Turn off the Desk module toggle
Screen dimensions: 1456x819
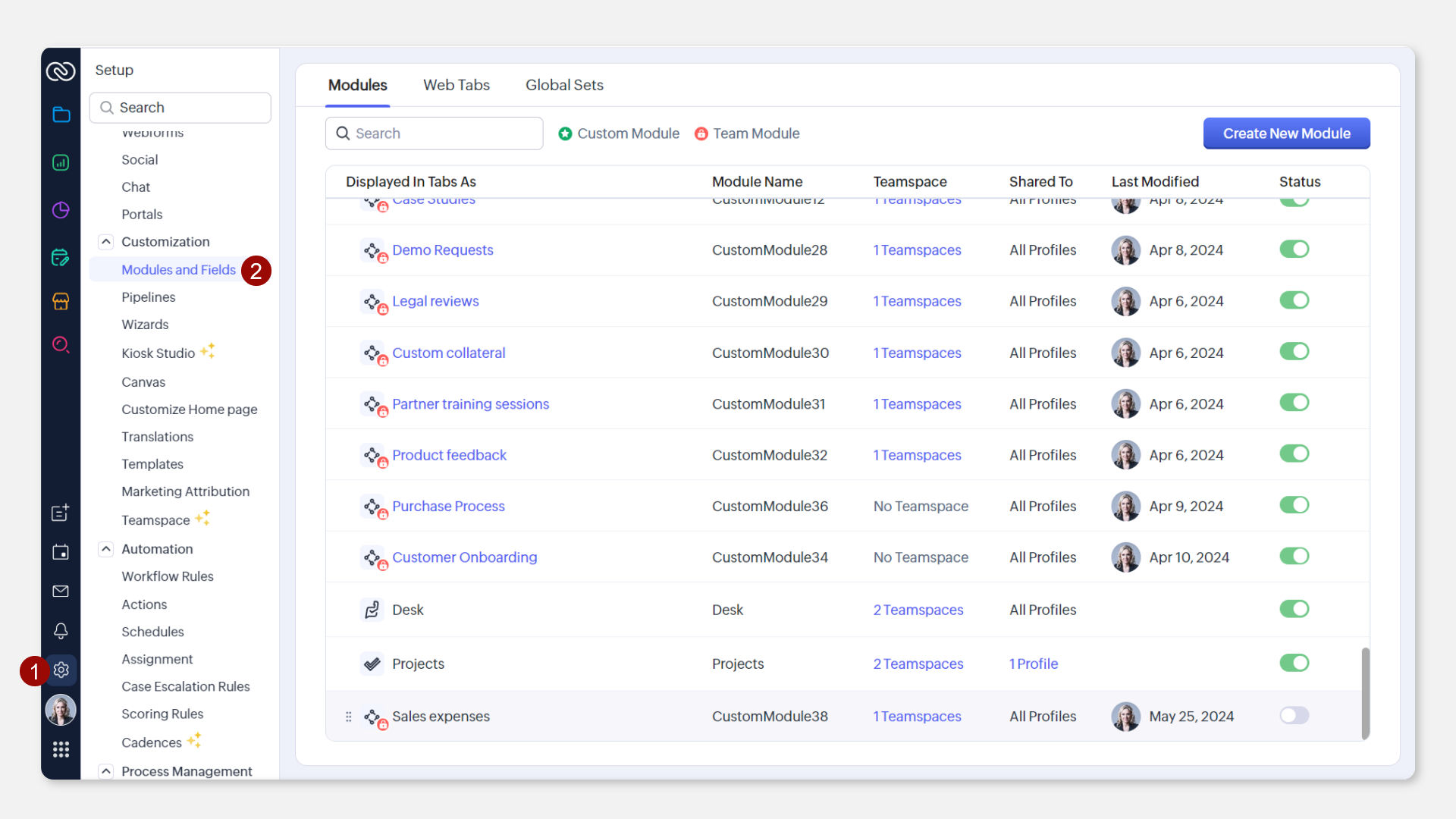1294,609
